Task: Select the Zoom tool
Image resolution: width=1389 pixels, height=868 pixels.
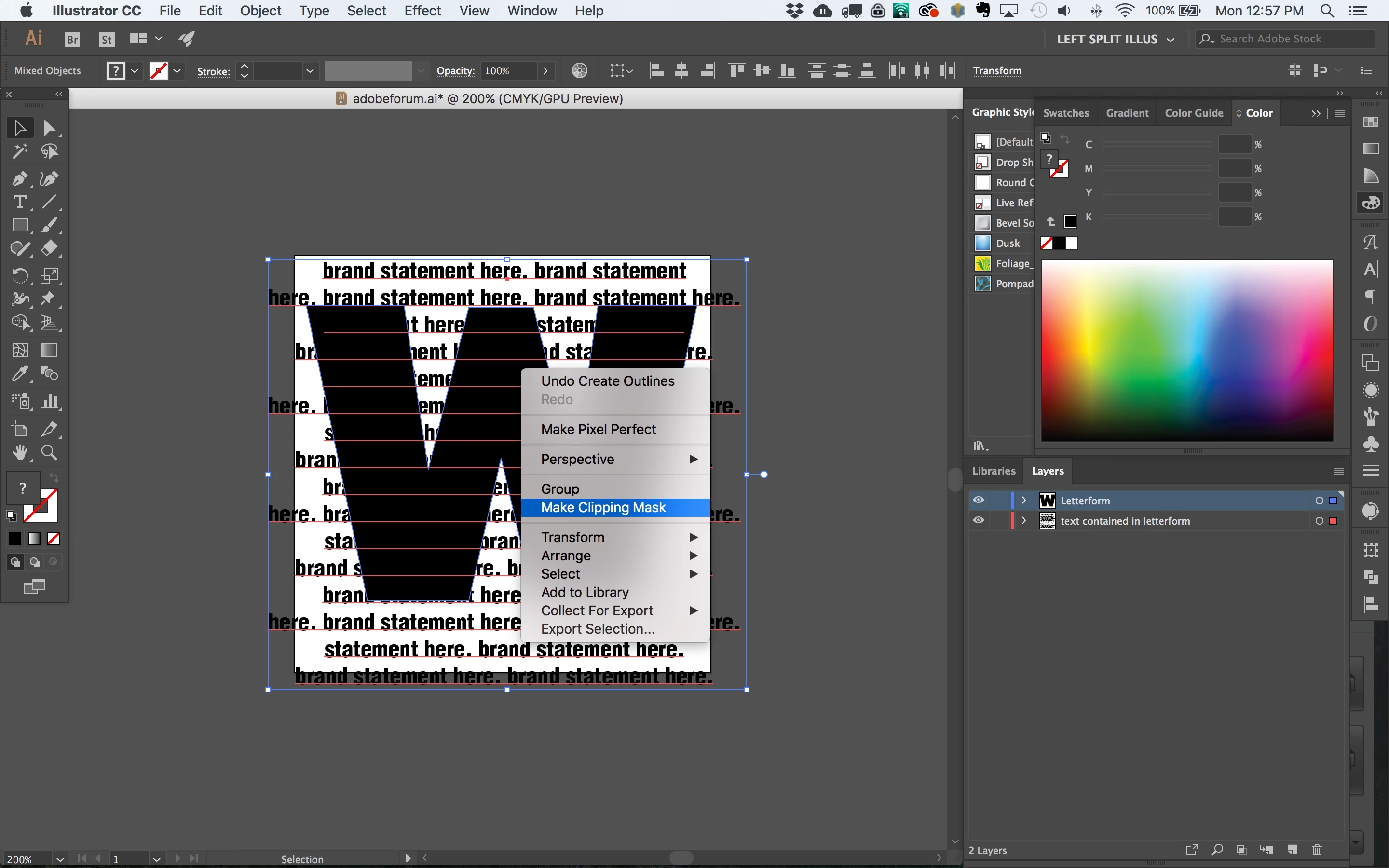Action: (x=49, y=453)
